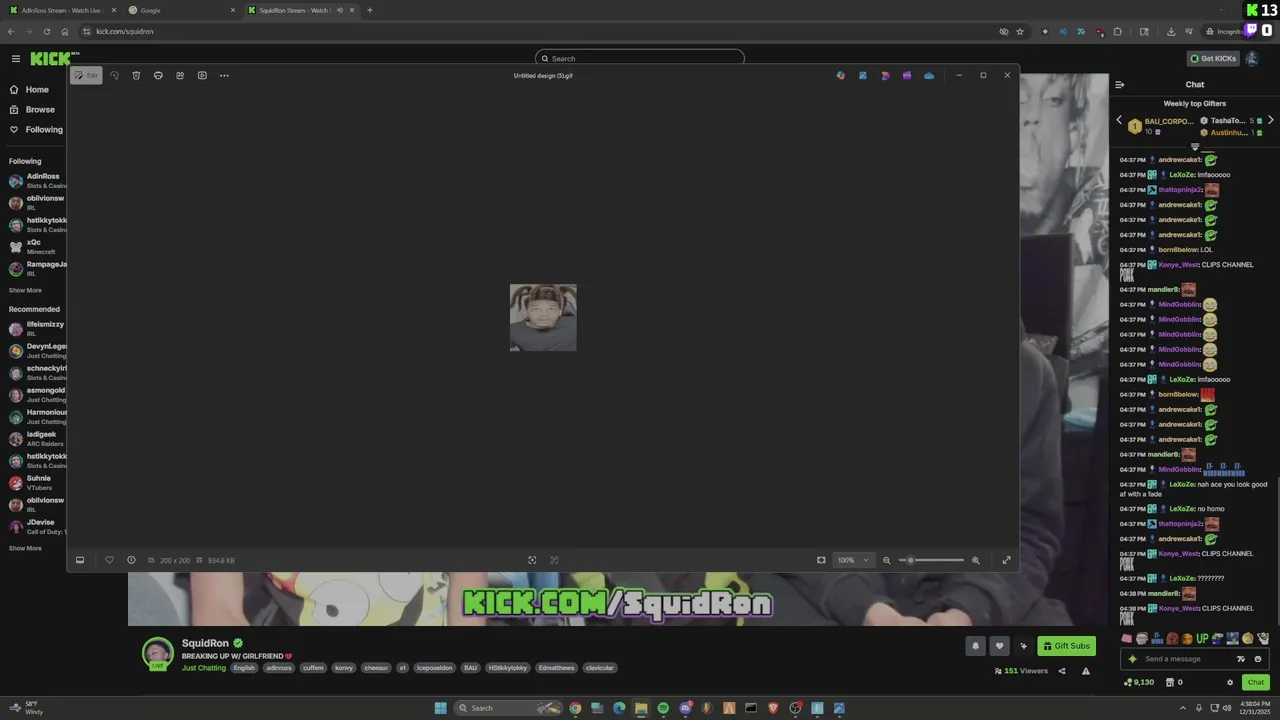Bookmark the page with the star icon
The width and height of the screenshot is (1280, 720).
tap(1020, 31)
